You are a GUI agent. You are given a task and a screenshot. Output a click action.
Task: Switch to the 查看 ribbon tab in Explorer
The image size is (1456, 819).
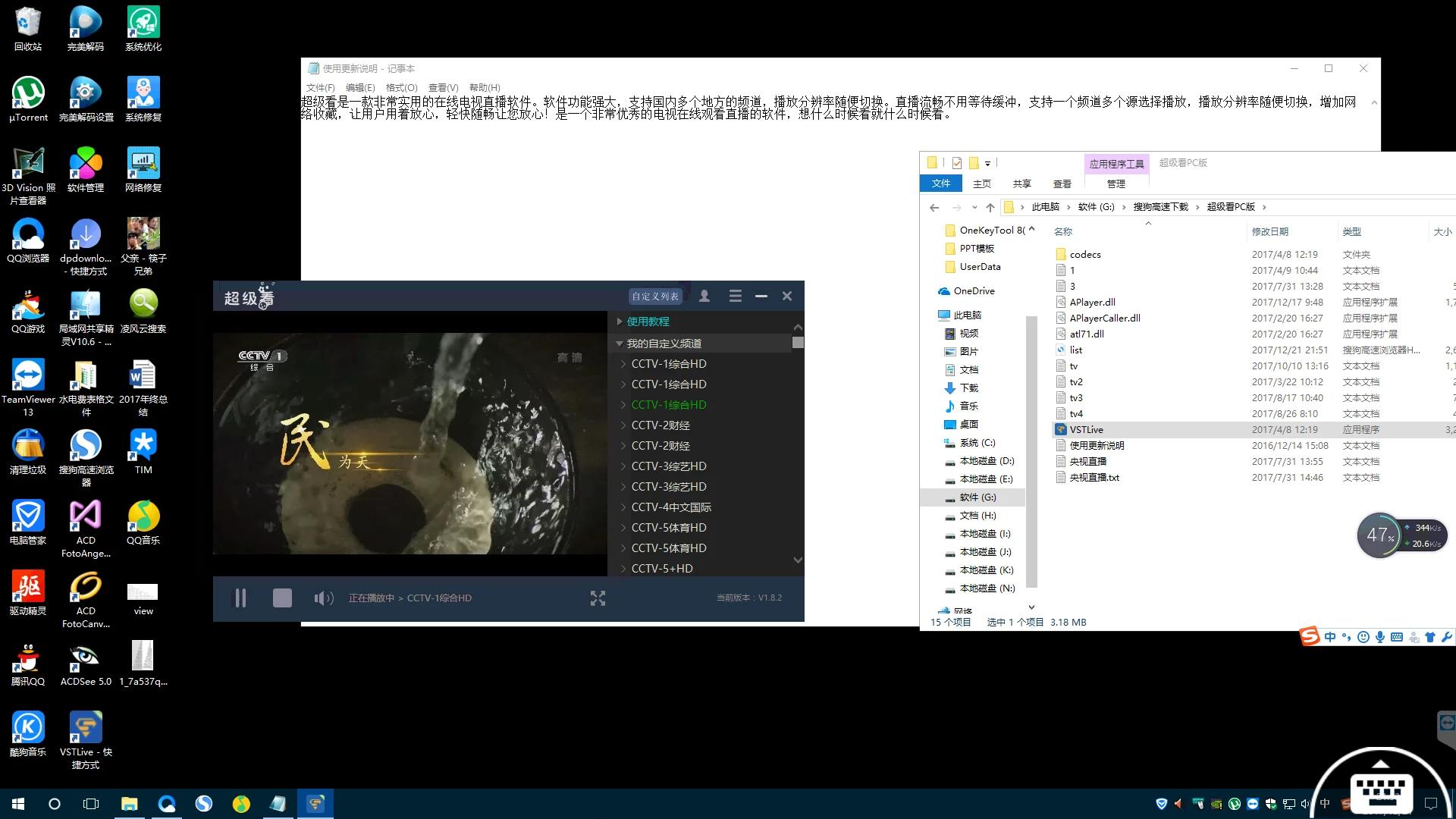[x=1062, y=184]
